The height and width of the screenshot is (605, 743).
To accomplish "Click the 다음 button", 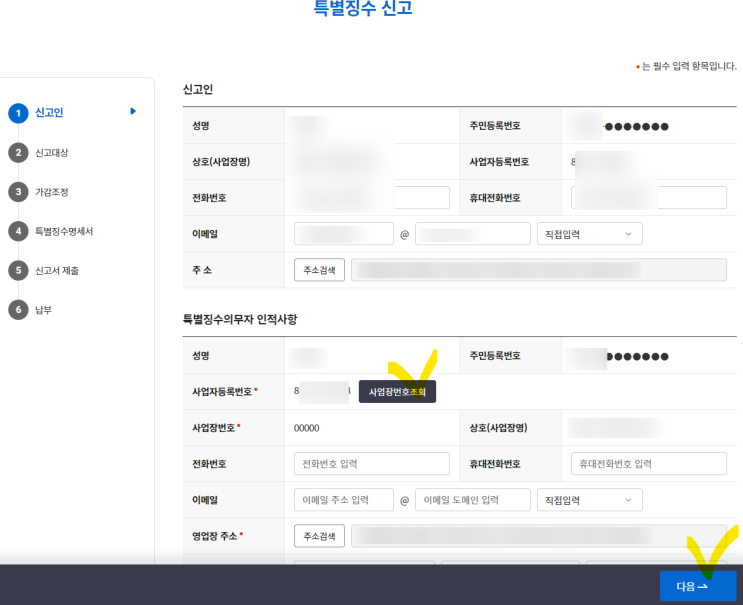I will click(698, 586).
